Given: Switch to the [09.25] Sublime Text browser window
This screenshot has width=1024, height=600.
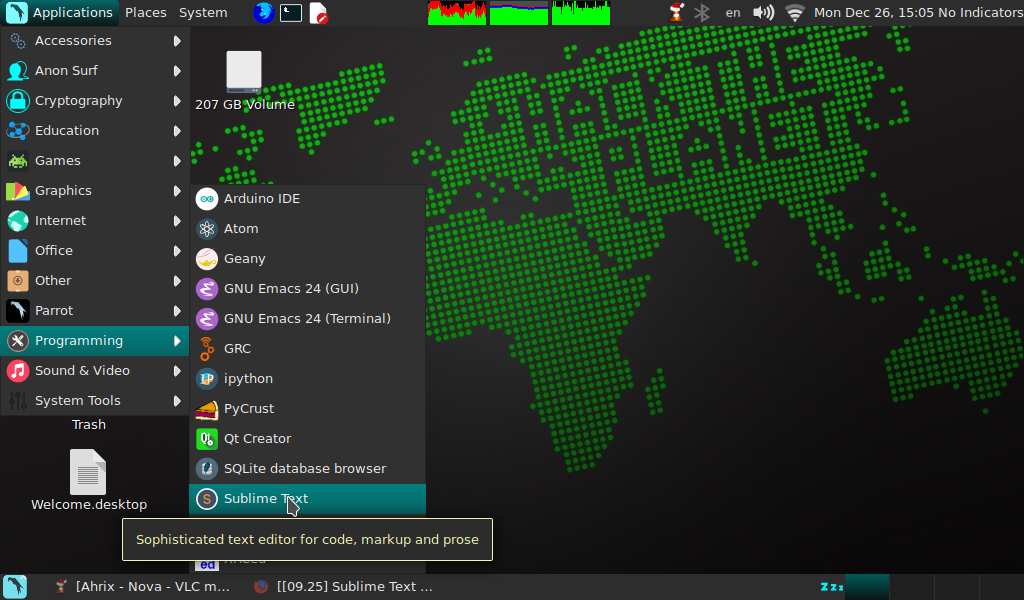Looking at the screenshot, I should [x=344, y=586].
